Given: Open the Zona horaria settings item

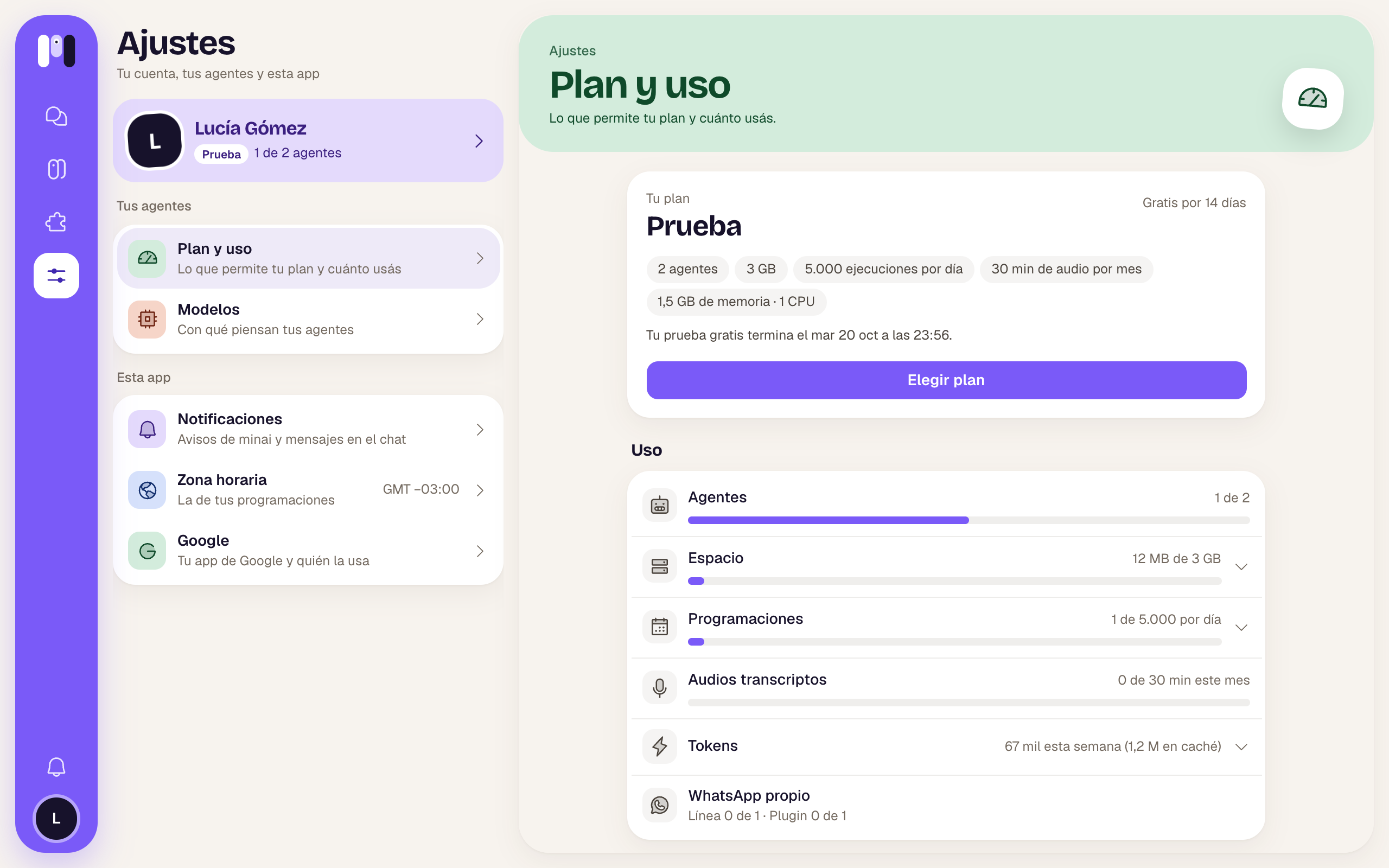Looking at the screenshot, I should click(x=308, y=490).
